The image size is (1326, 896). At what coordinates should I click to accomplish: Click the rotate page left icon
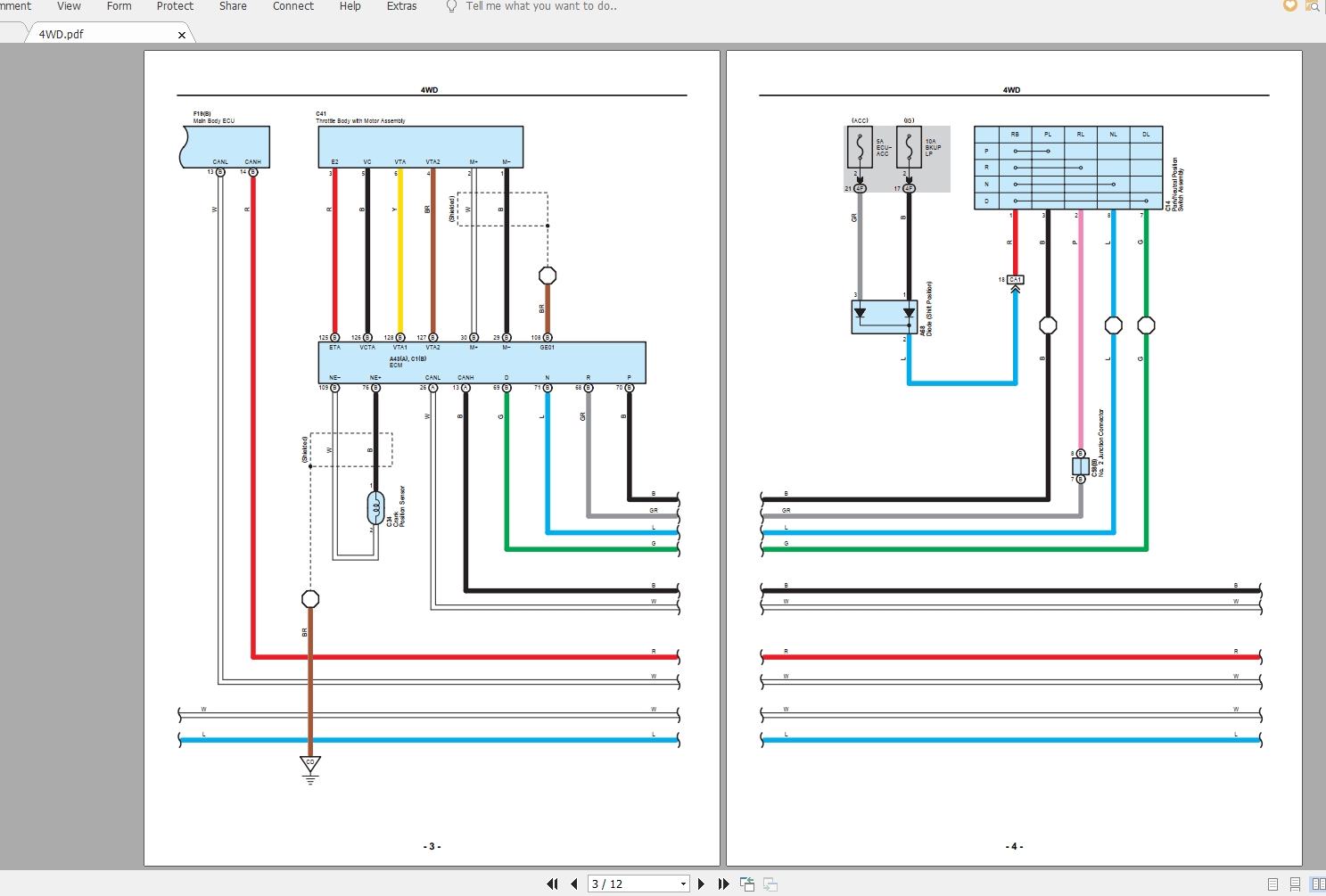[x=747, y=884]
